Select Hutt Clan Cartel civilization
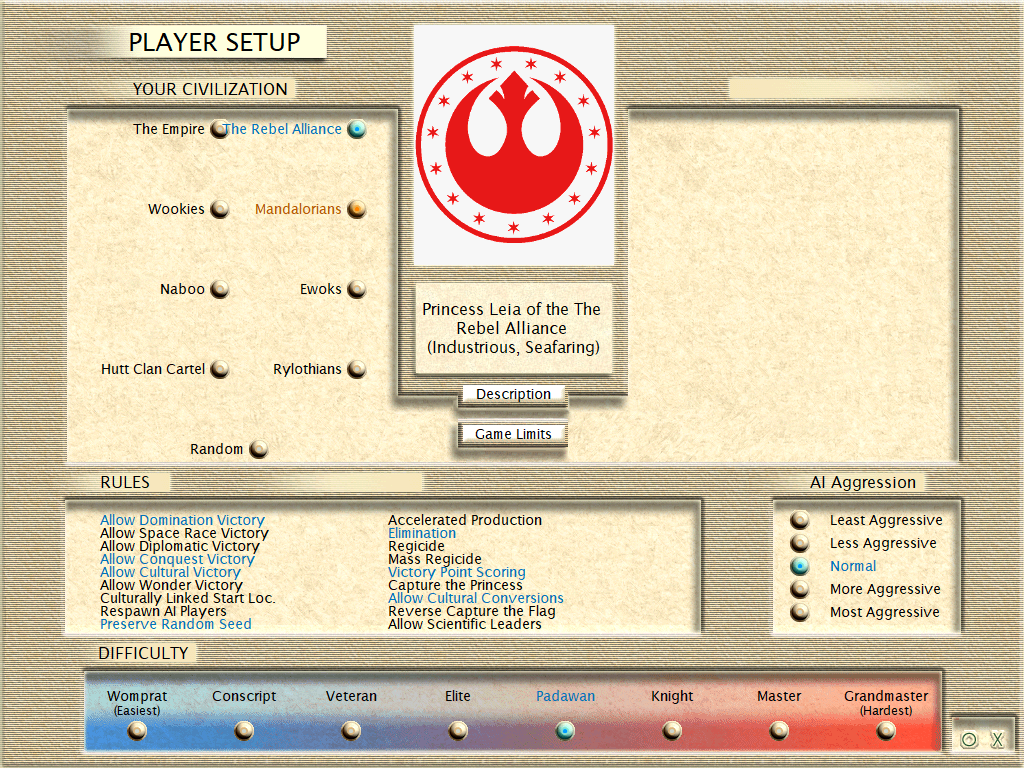Screen dimensions: 1024x768 pyautogui.click(x=219, y=369)
